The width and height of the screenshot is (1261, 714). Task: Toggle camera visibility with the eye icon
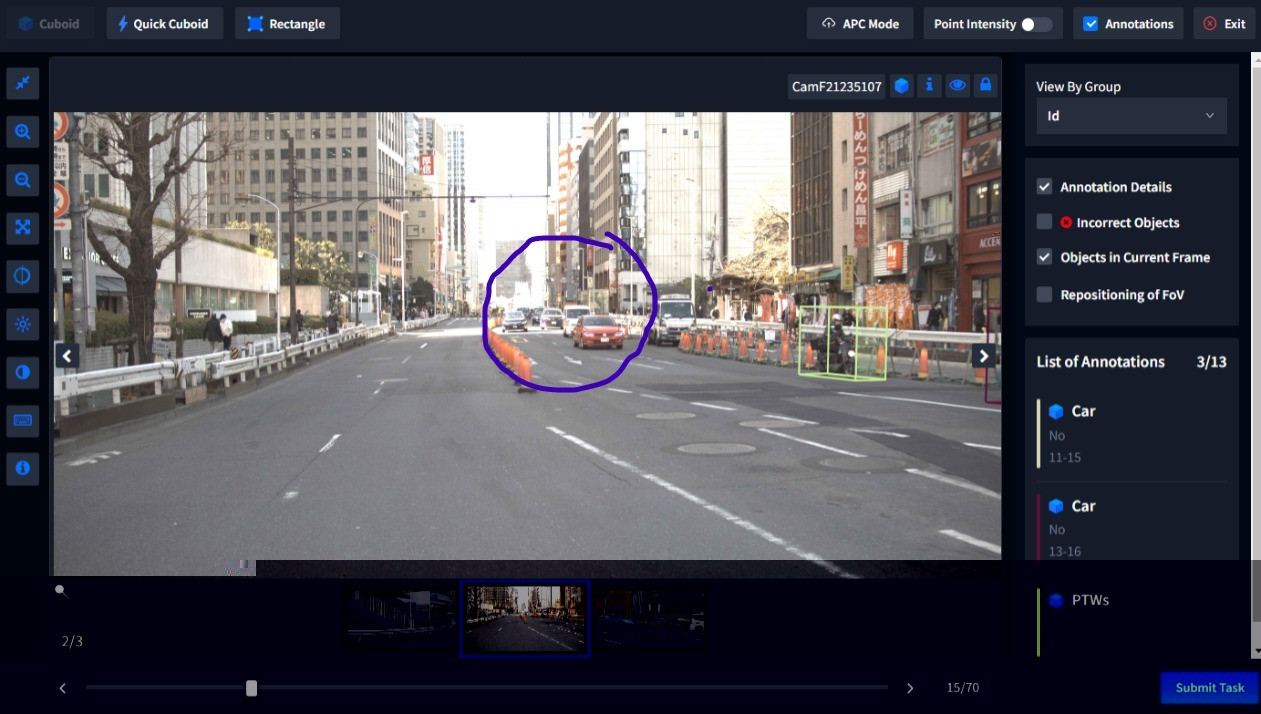[957, 86]
